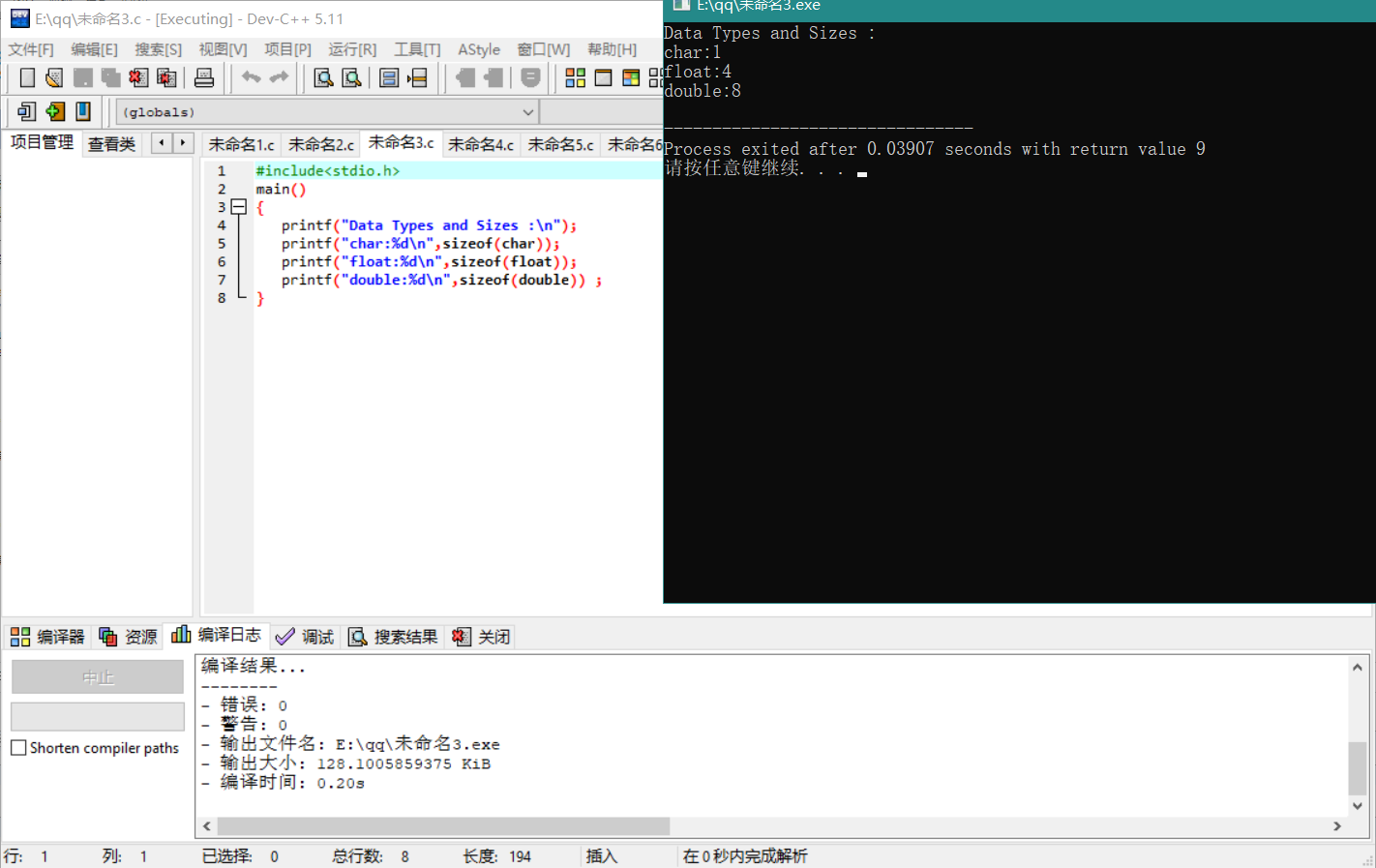
Task: Click the Find magnifier icon
Action: pos(324,78)
